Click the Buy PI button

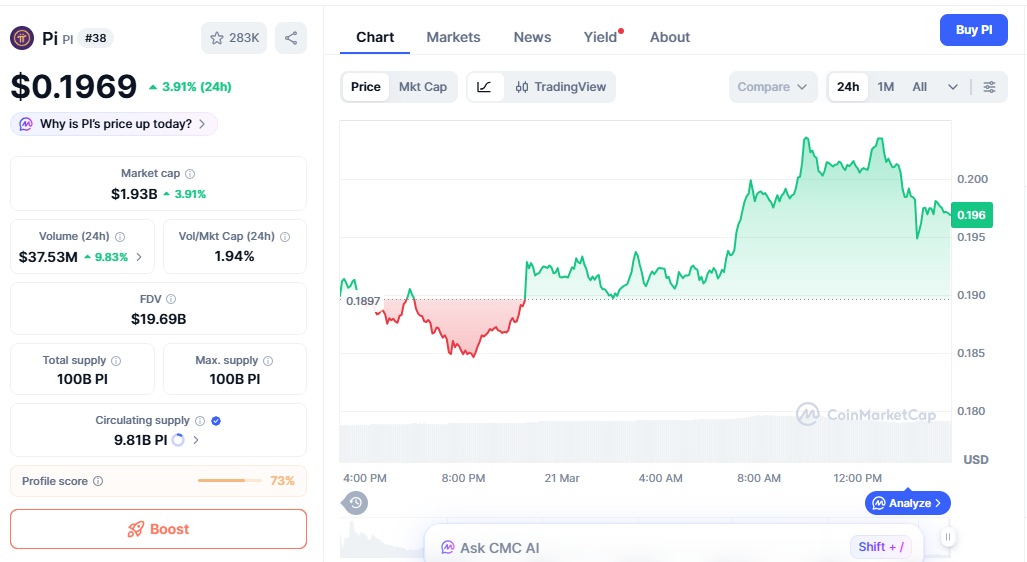[974, 30]
